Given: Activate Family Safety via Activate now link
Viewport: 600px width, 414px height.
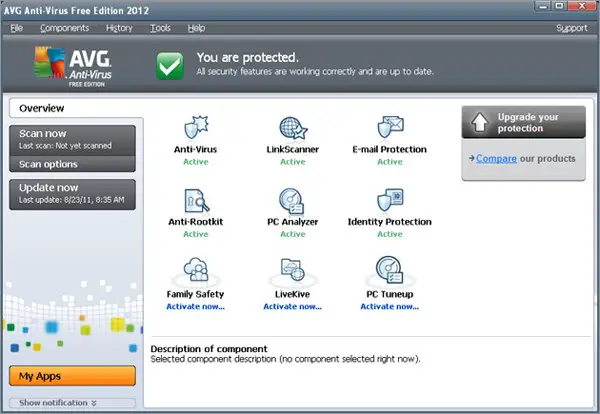Looking at the screenshot, I should click(x=196, y=306).
